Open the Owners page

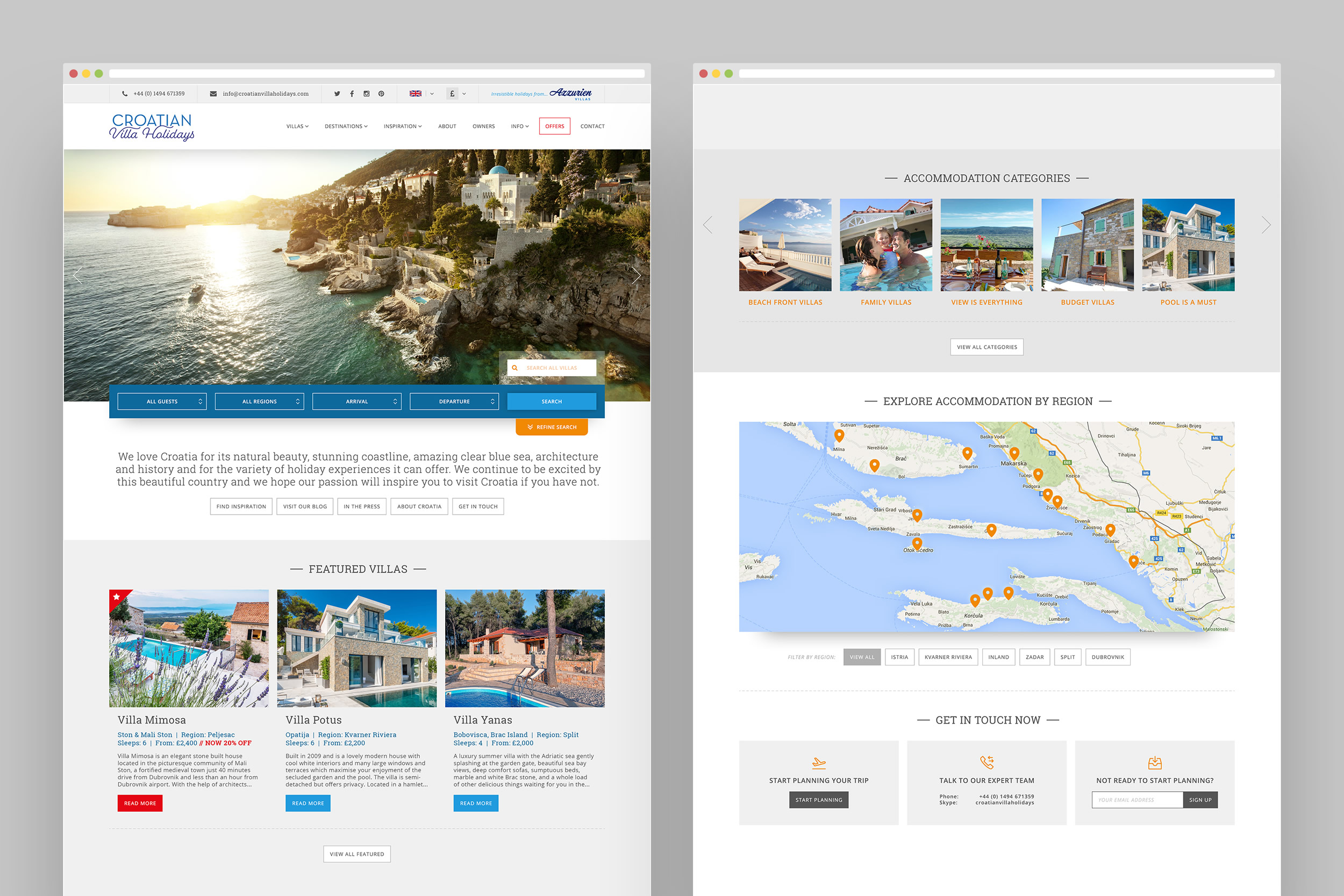pos(484,126)
